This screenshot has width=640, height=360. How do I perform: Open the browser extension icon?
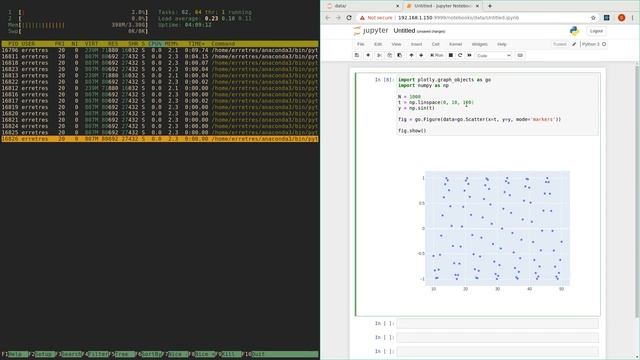point(607,18)
